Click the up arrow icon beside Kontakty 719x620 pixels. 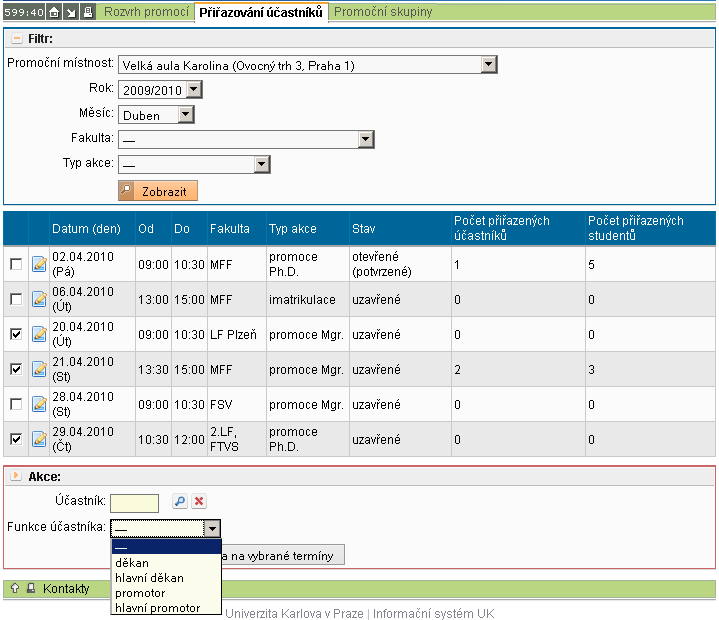click(15, 589)
